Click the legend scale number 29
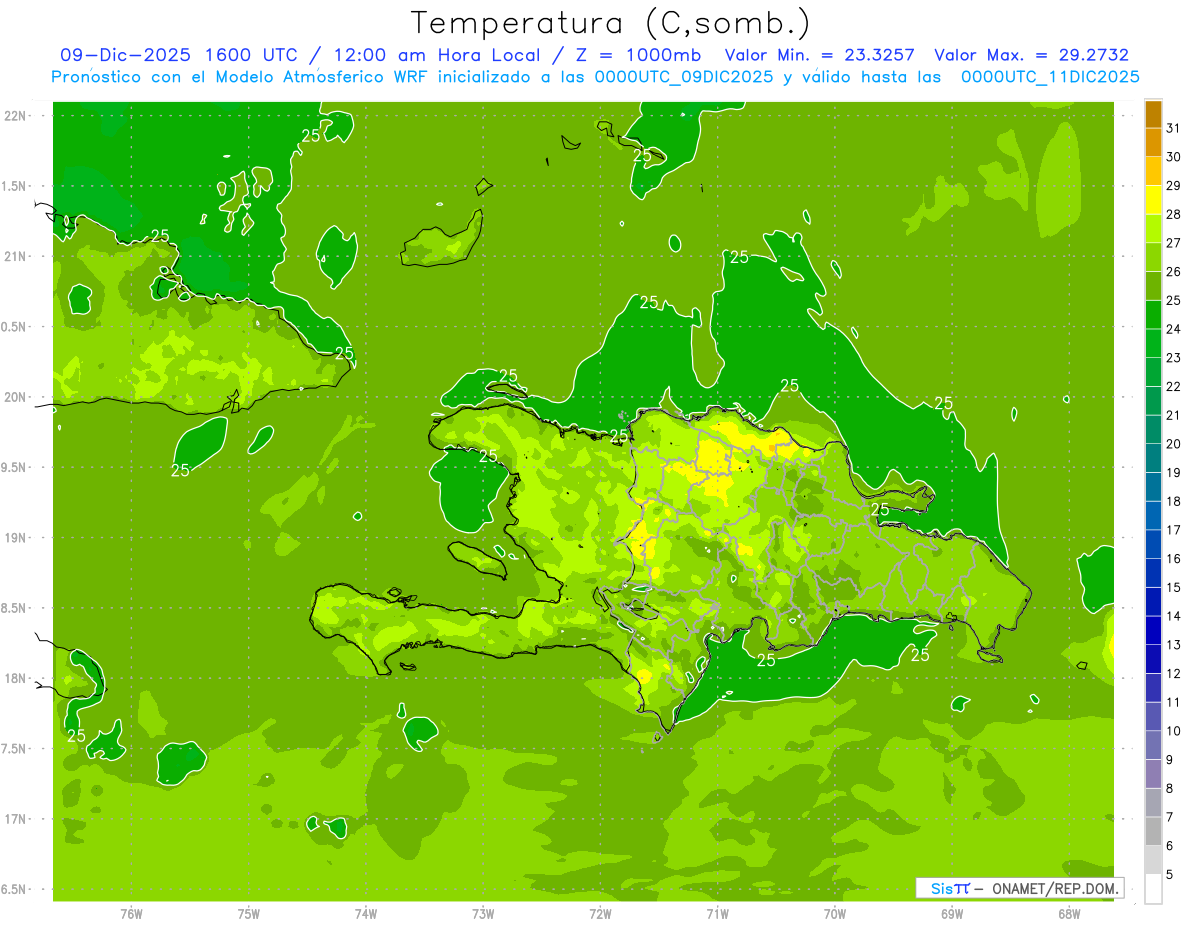The height and width of the screenshot is (927, 1200). pos(1173,186)
